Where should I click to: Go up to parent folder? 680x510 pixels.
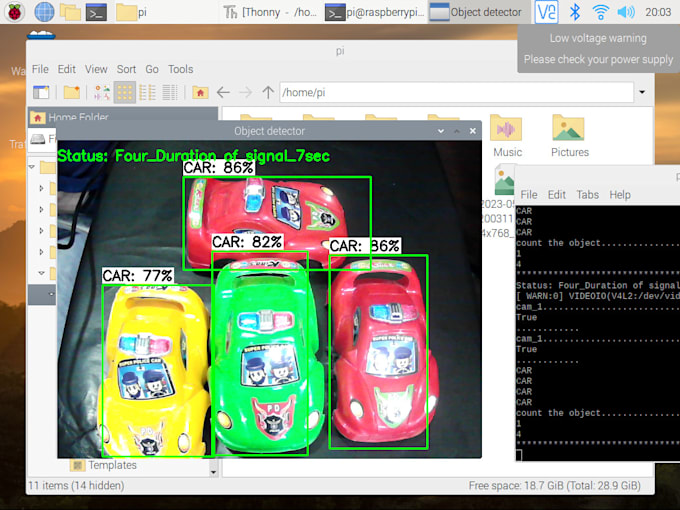click(268, 92)
